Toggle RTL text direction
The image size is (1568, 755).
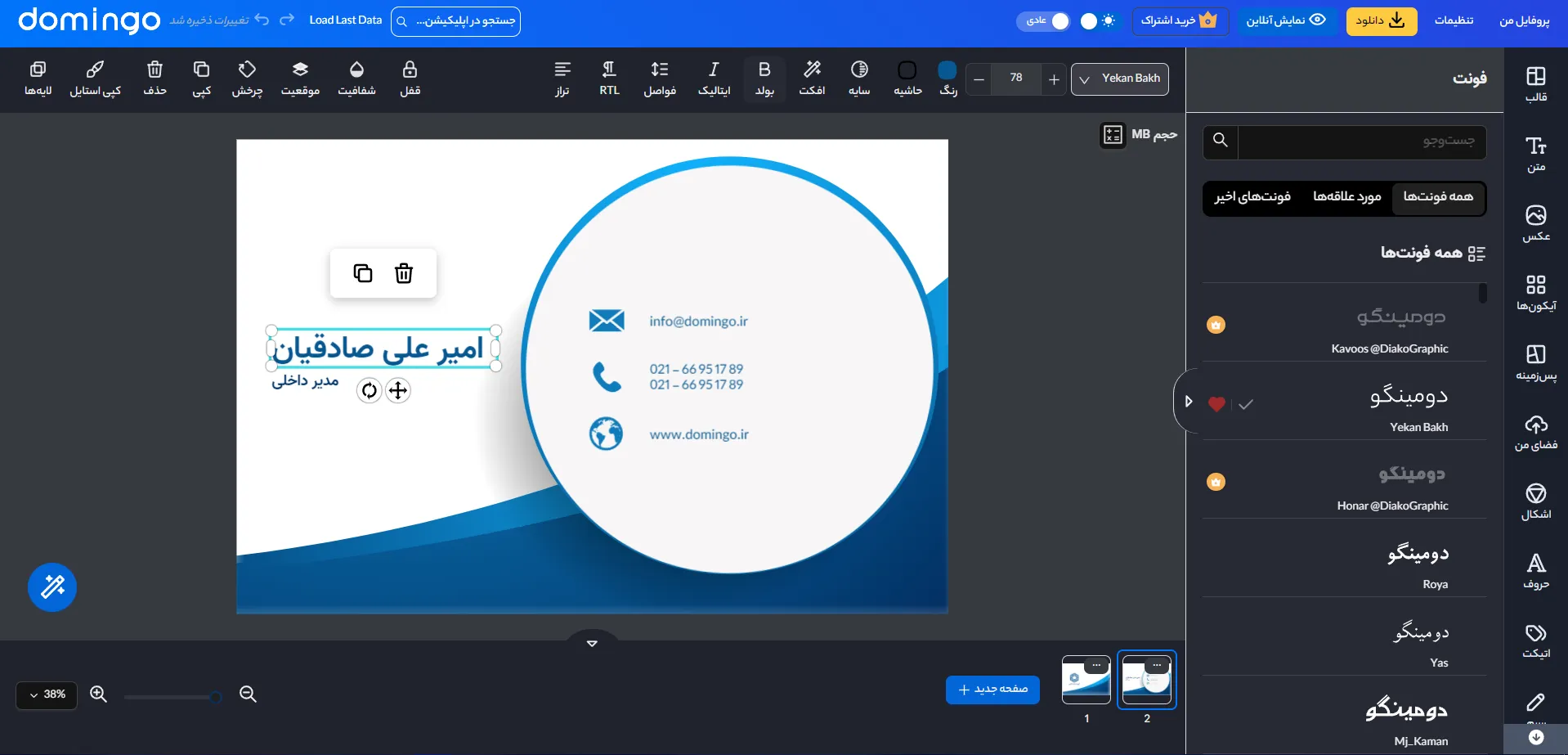coord(609,79)
